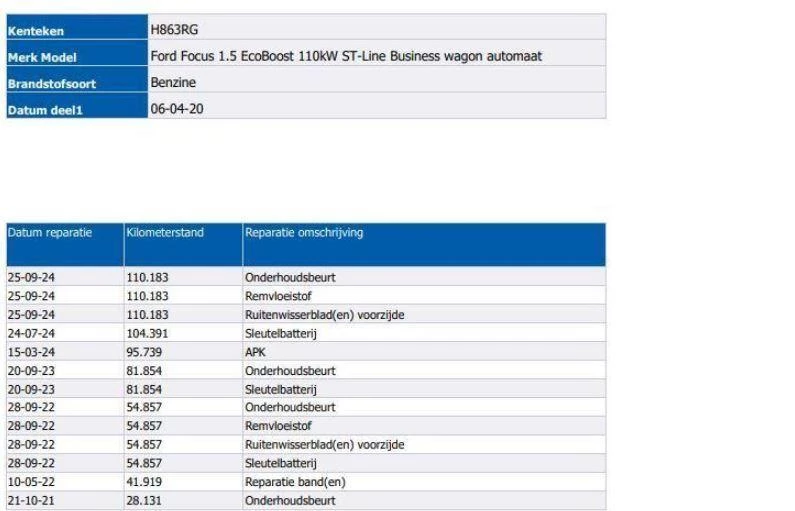Click the Datum reparatie column header
Viewport: 795px width, 511px height.
(x=65, y=244)
